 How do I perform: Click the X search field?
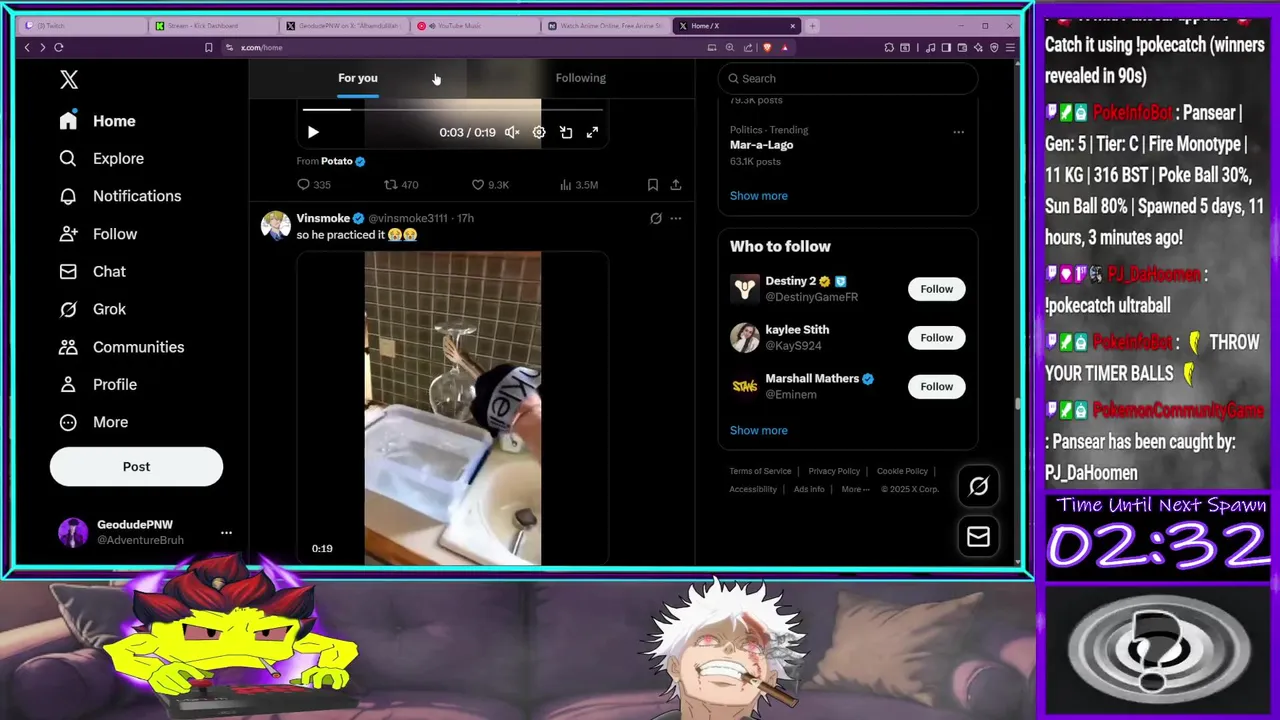848,78
